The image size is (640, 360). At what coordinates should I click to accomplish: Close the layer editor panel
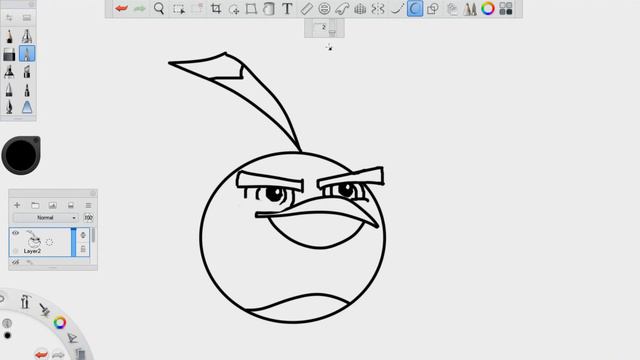(x=93, y=193)
